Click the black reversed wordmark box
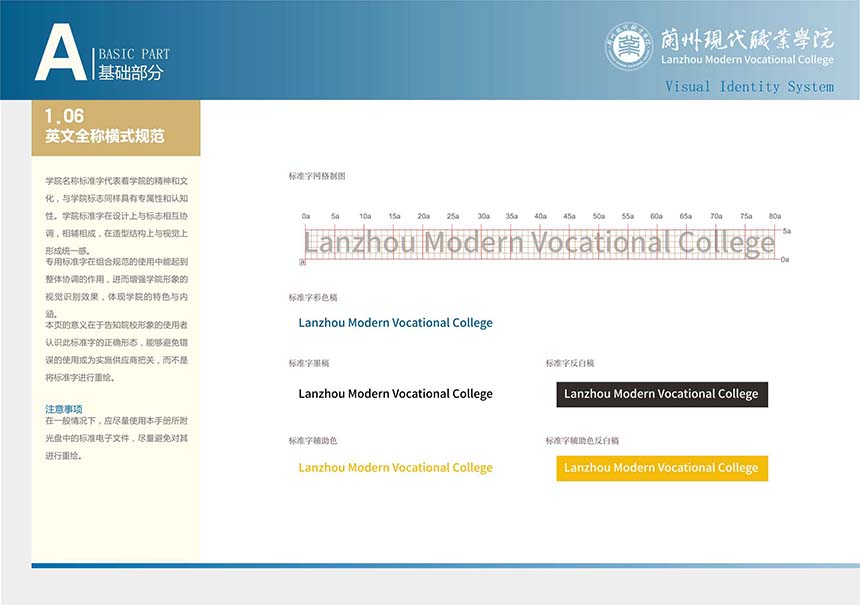This screenshot has width=860, height=605. click(x=661, y=394)
